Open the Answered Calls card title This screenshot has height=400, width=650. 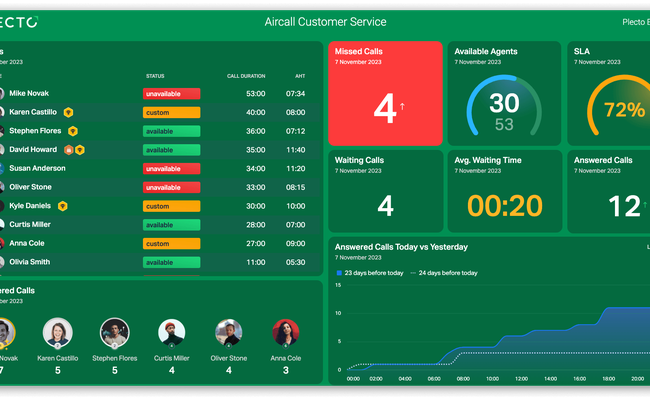603,160
